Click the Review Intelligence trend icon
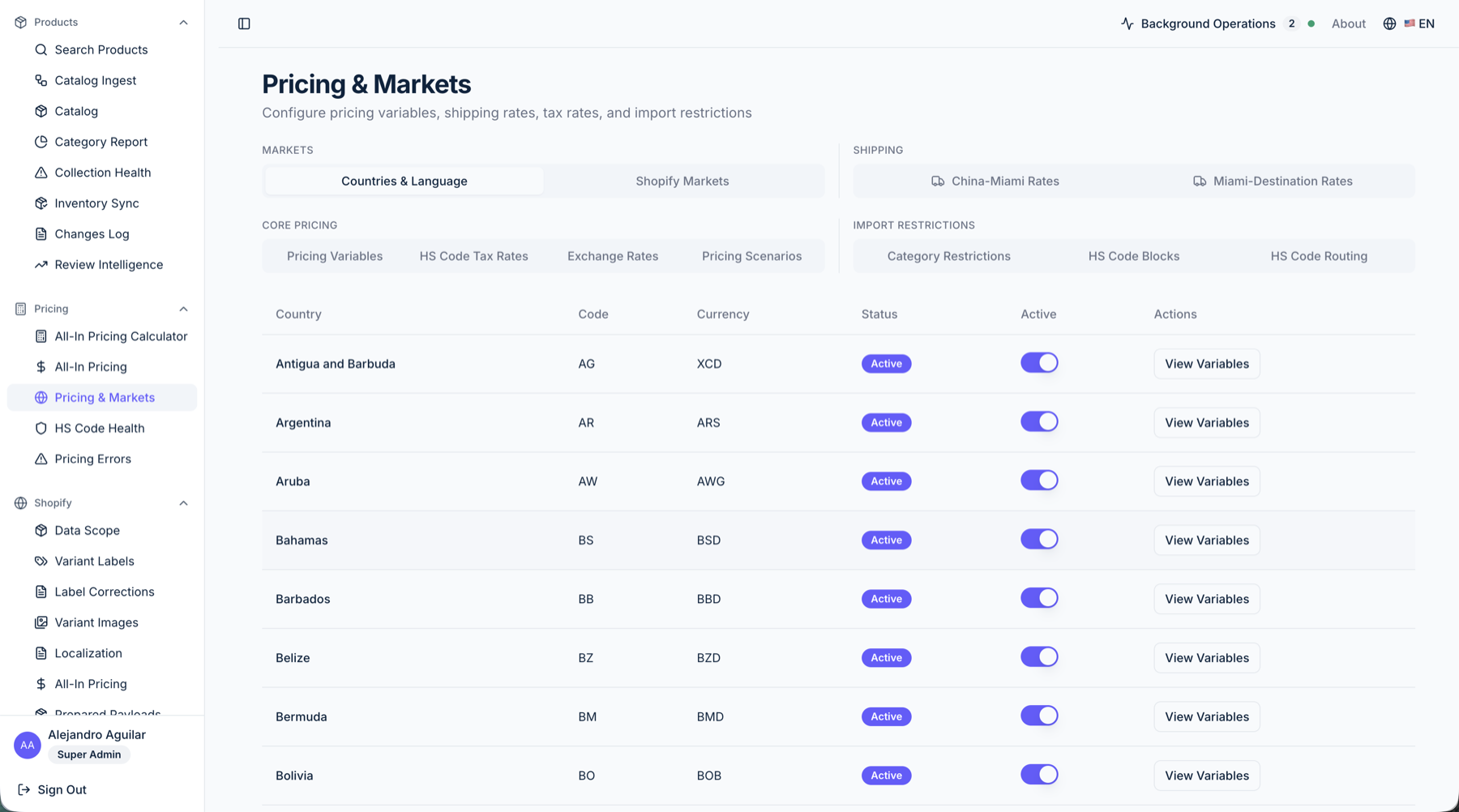1459x812 pixels. click(41, 265)
